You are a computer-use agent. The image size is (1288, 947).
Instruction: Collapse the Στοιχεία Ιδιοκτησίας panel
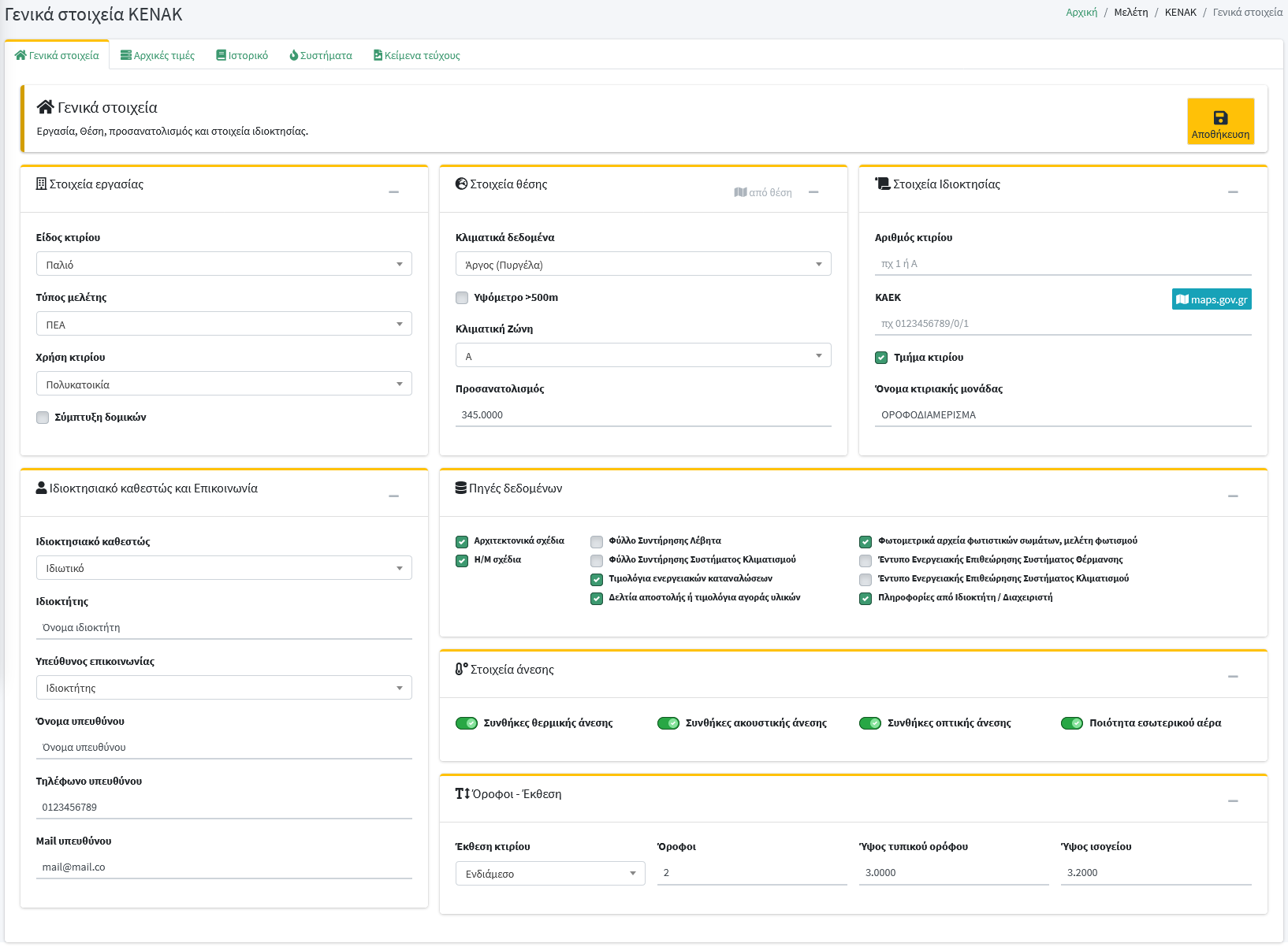click(x=1233, y=192)
